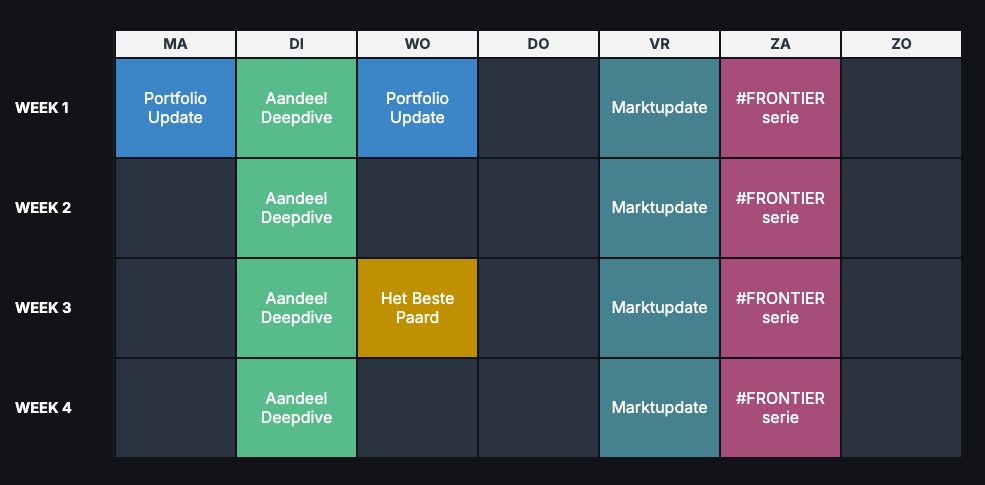This screenshot has width=985, height=485.
Task: Select the DI column header
Action: (x=297, y=44)
